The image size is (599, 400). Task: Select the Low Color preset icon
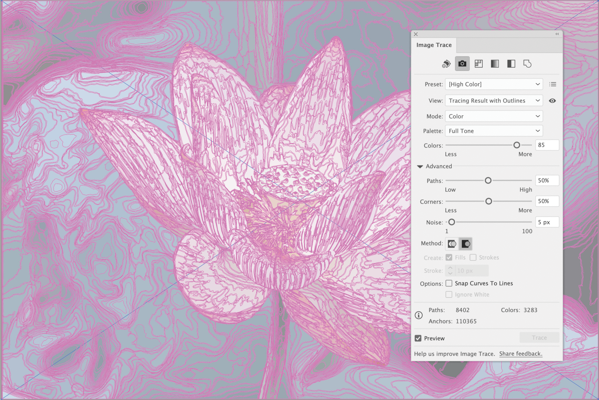coord(479,64)
